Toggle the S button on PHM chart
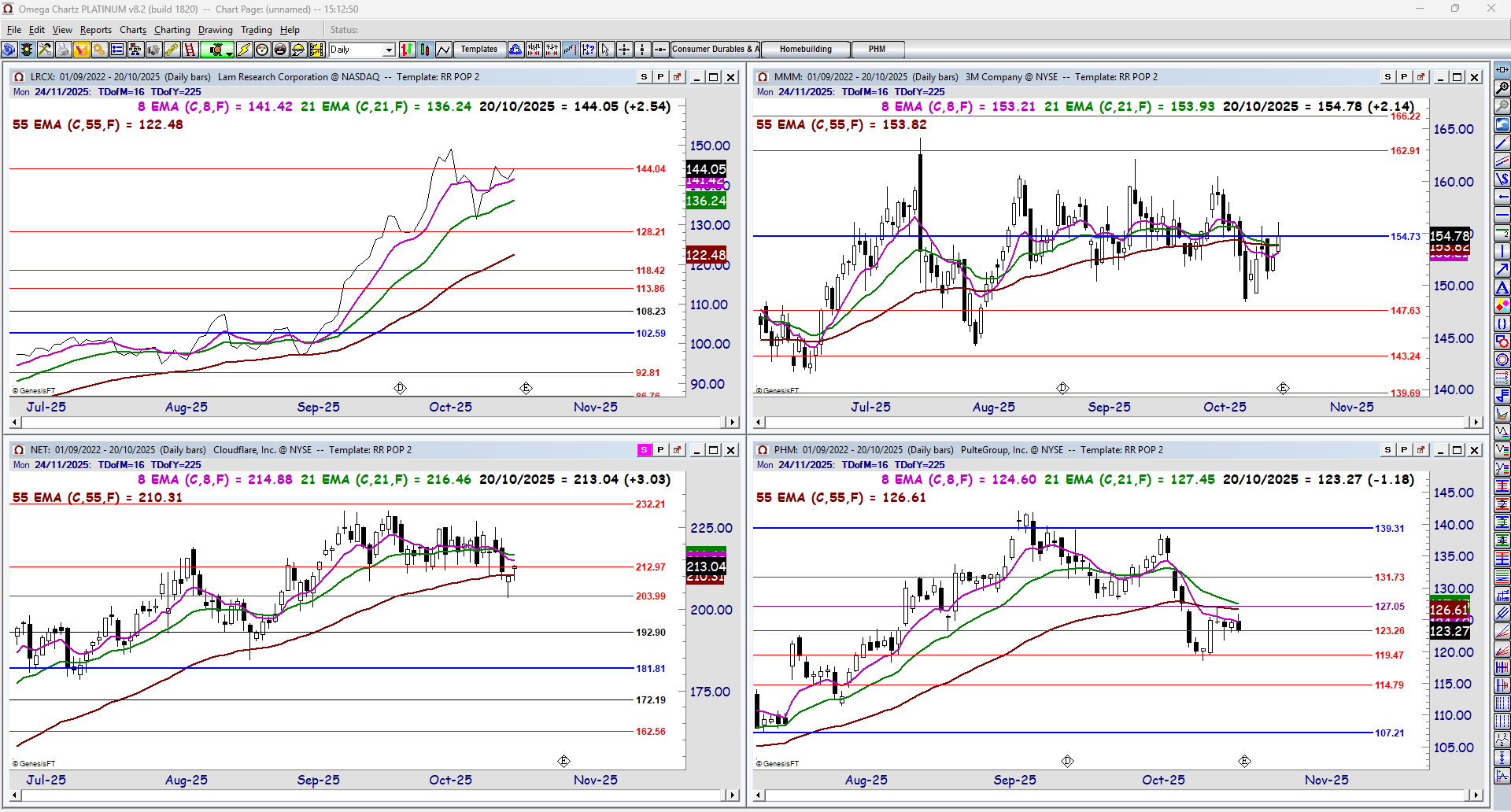This screenshot has height=812, width=1511. click(x=1388, y=450)
